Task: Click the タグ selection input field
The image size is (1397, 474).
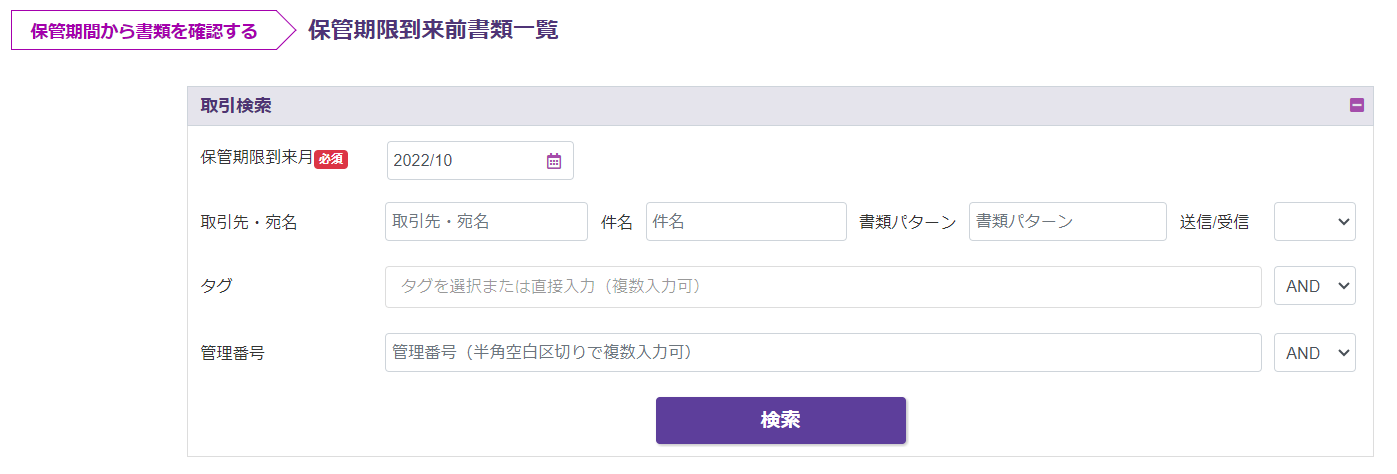Action: pos(822,287)
